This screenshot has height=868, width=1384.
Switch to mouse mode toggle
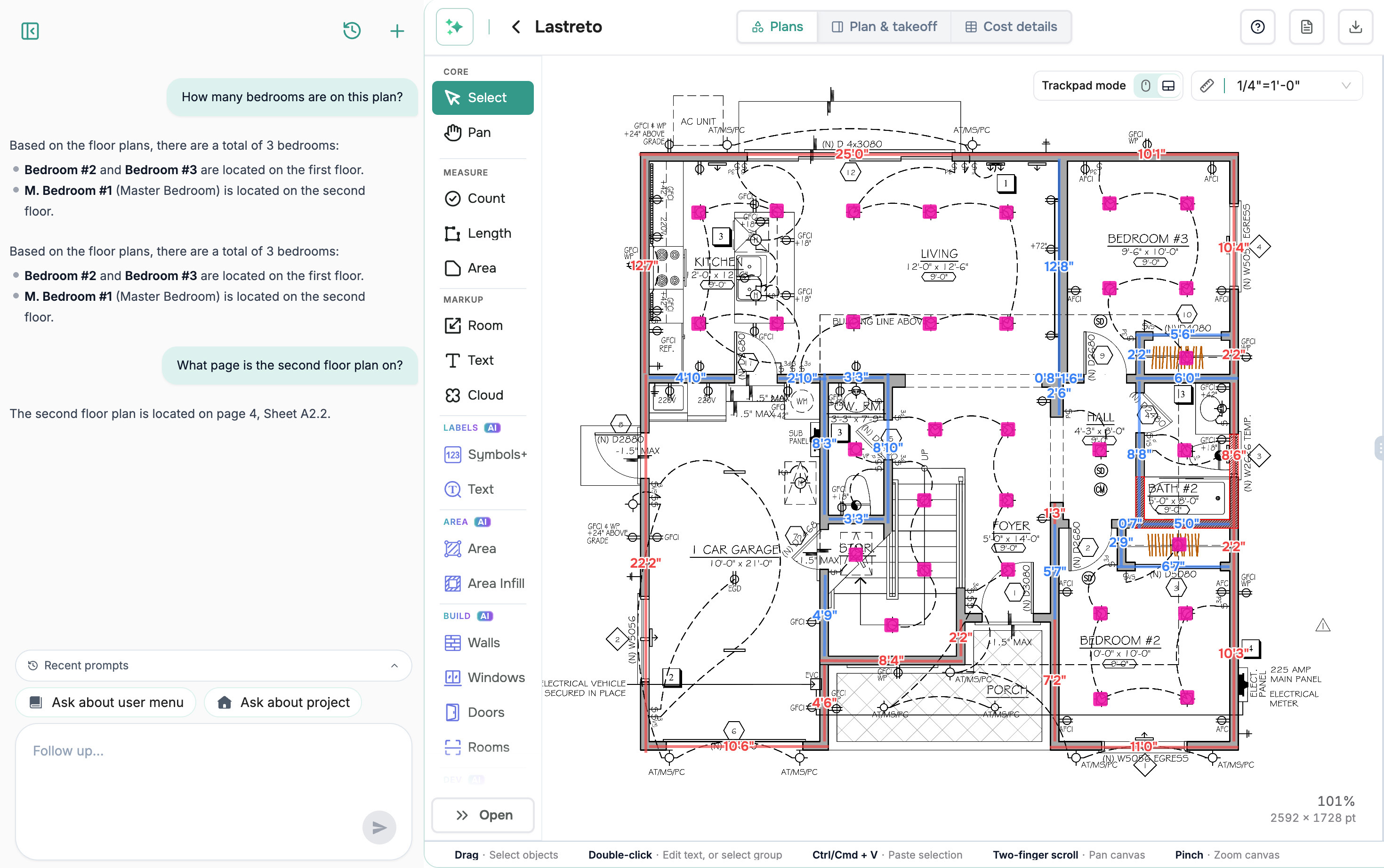1146,86
